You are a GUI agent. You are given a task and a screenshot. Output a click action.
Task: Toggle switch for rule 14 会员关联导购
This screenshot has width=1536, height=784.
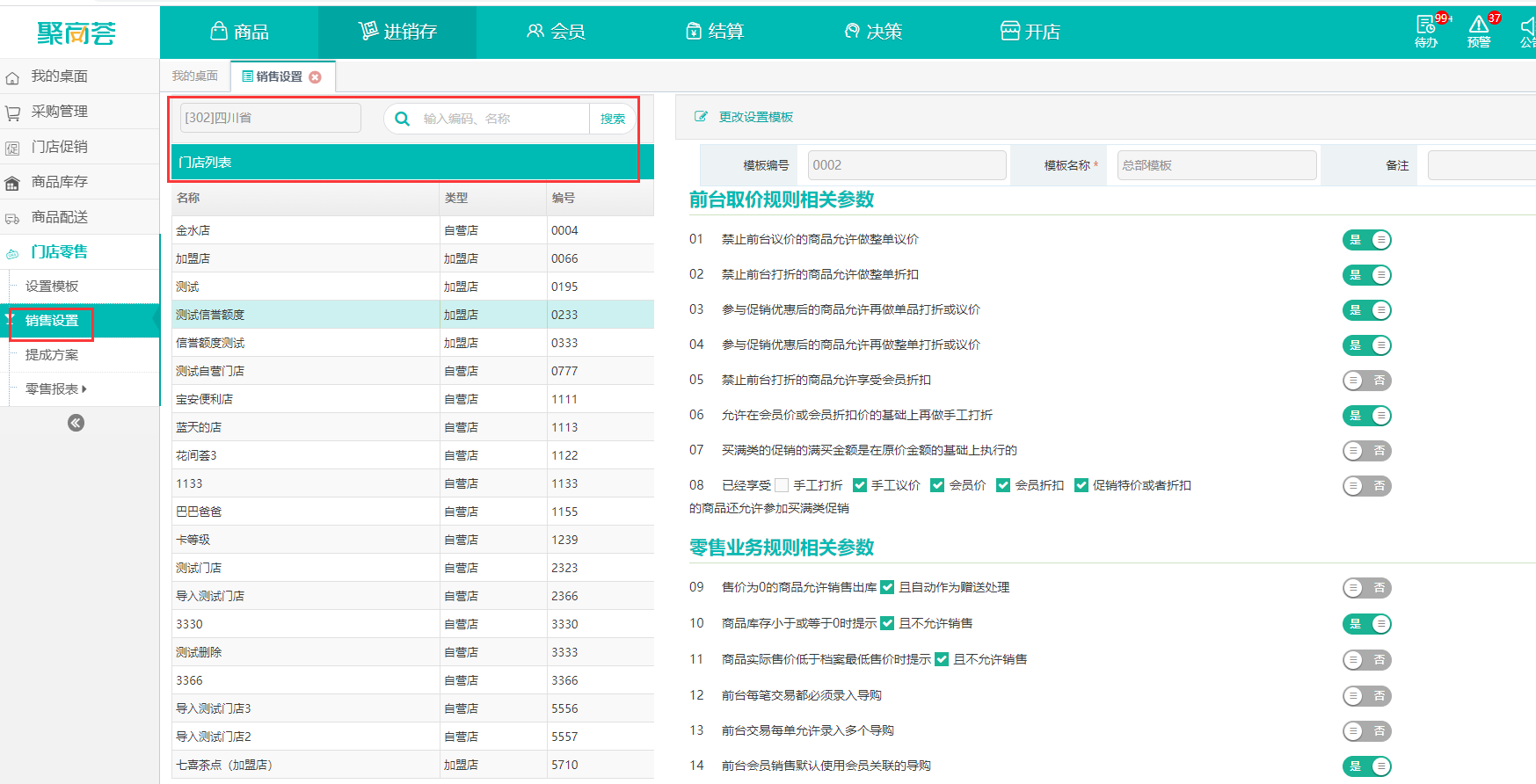tap(1367, 766)
